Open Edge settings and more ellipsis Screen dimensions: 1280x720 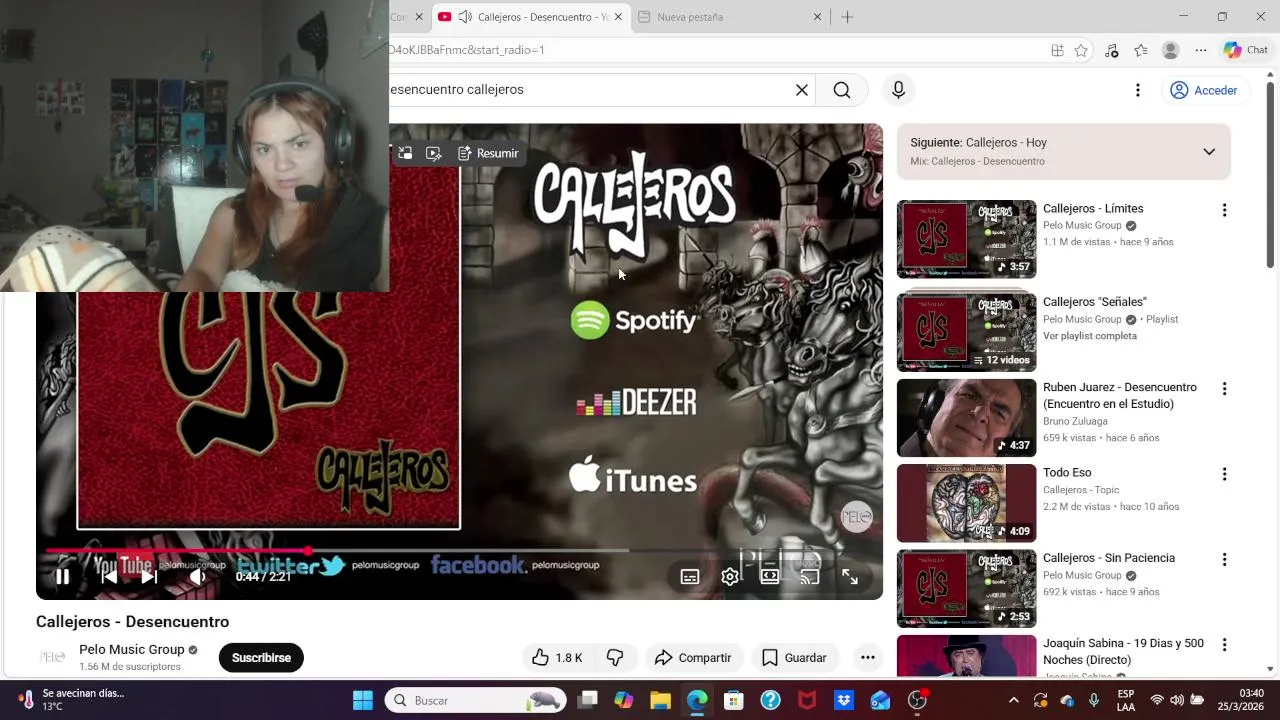coord(1201,50)
